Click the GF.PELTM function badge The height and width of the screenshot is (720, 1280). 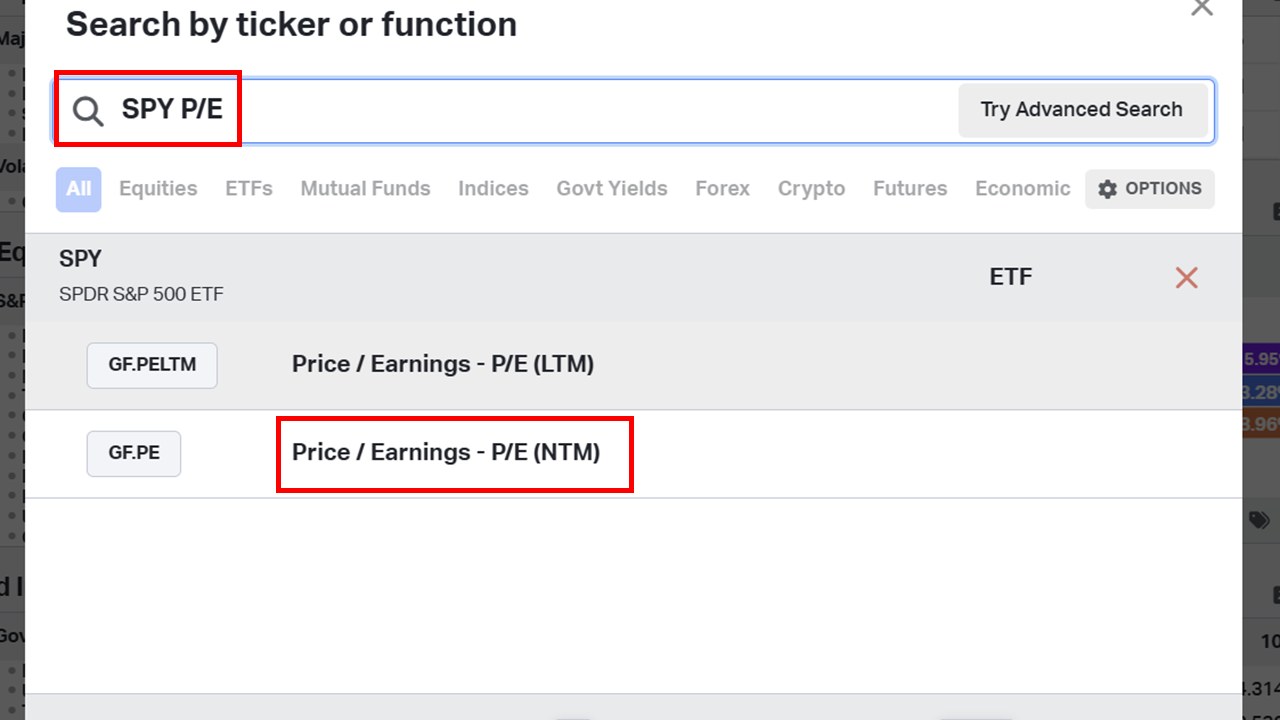pos(152,365)
